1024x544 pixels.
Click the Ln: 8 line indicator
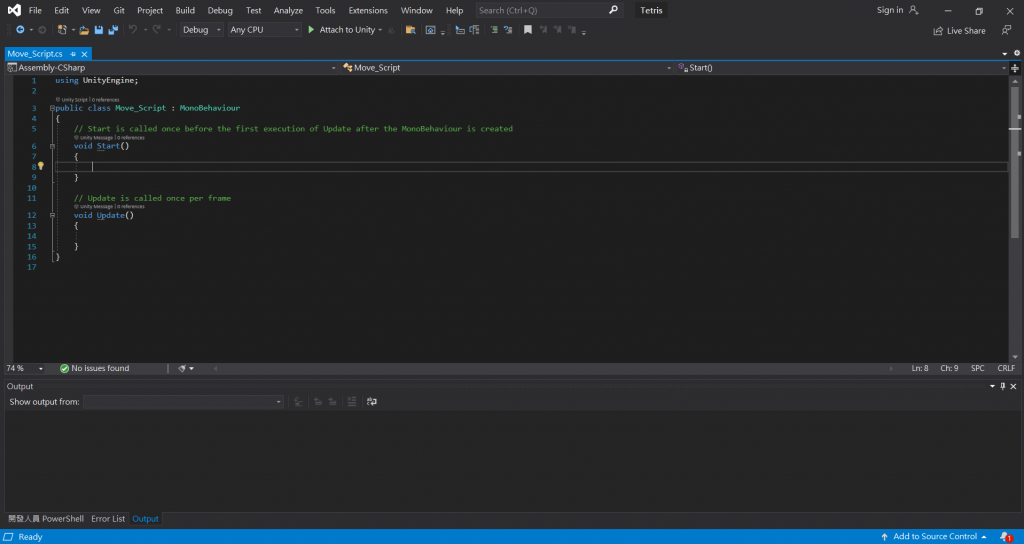920,368
